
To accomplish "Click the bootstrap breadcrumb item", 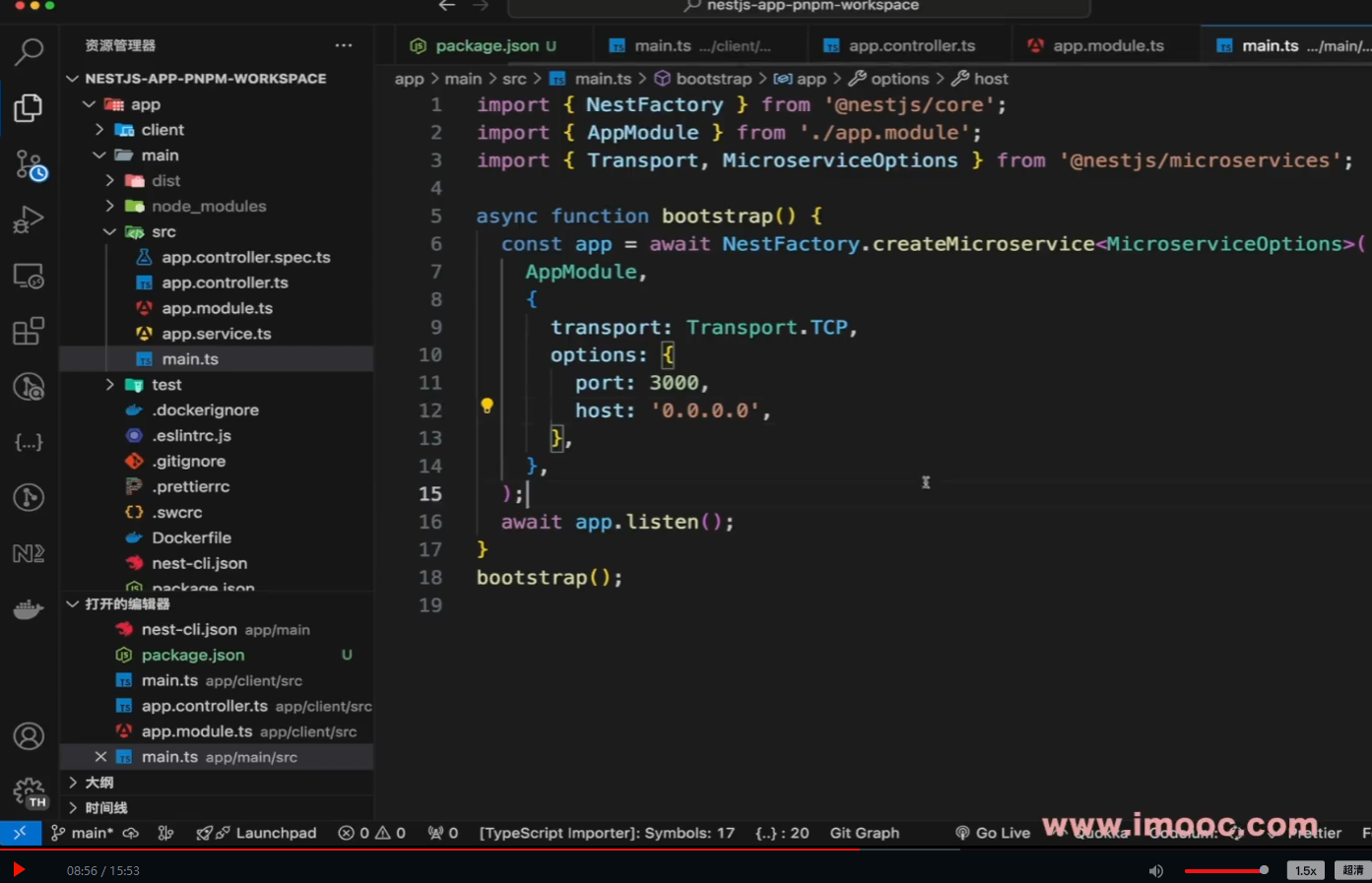I will click(713, 79).
